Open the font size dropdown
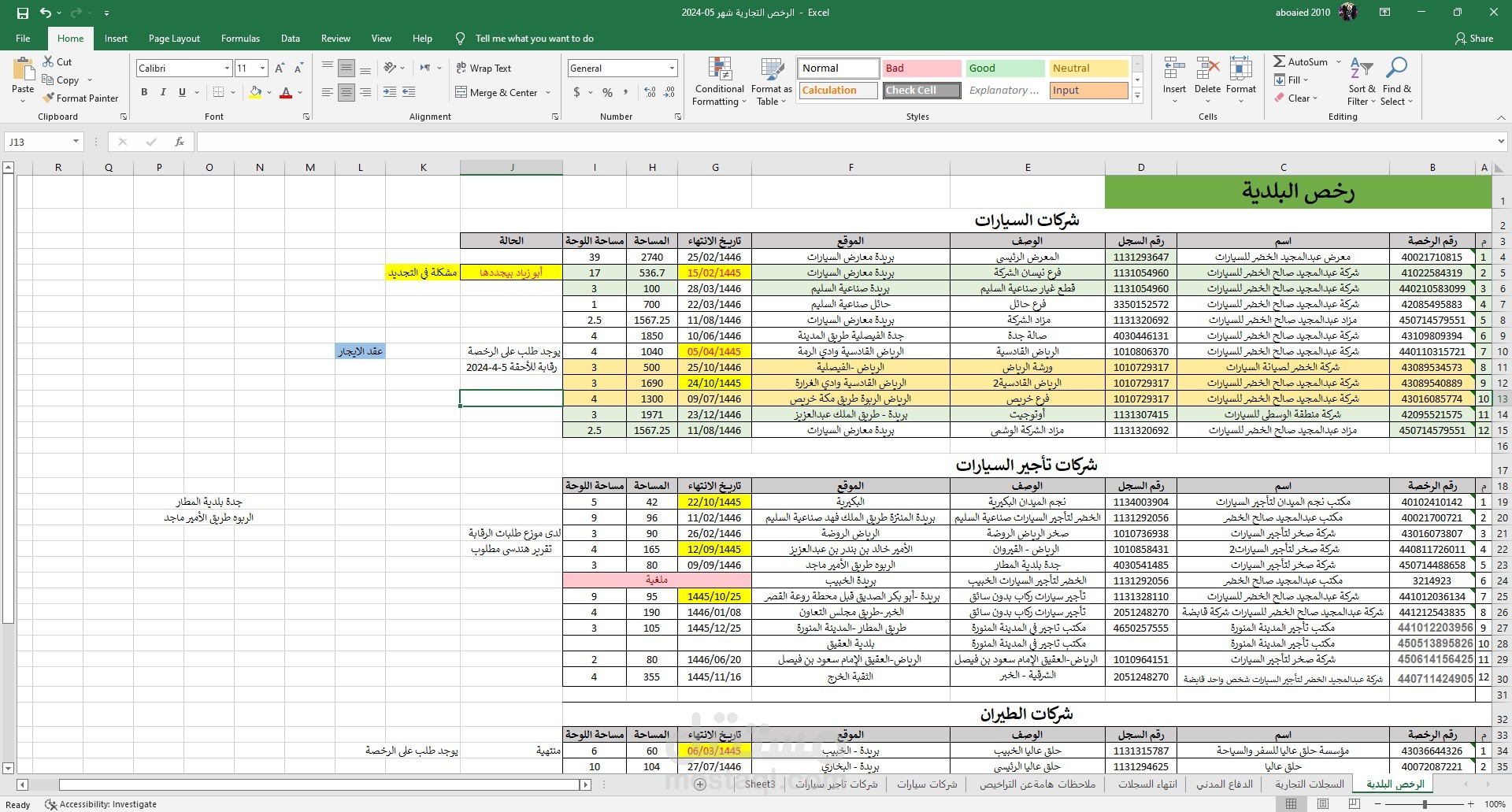The image size is (1512, 812). [x=262, y=69]
